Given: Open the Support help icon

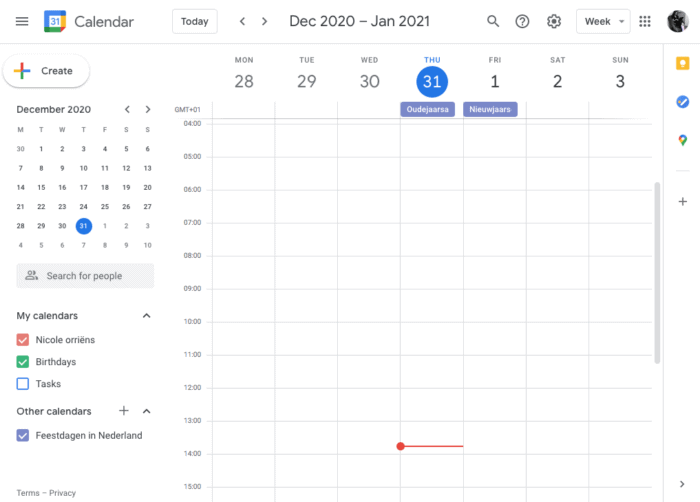Looking at the screenshot, I should pos(522,21).
